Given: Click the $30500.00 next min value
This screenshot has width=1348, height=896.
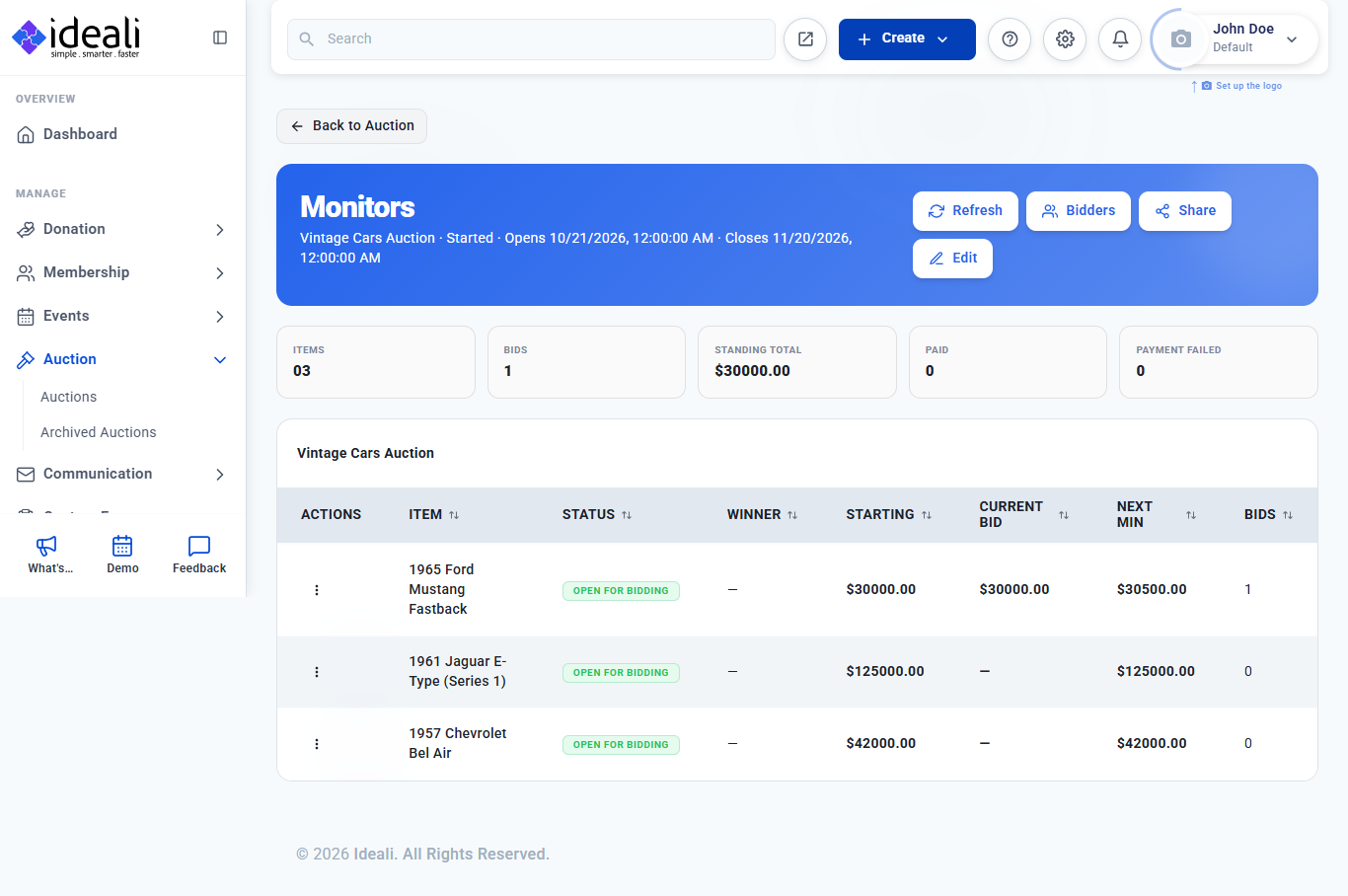Looking at the screenshot, I should [1152, 589].
